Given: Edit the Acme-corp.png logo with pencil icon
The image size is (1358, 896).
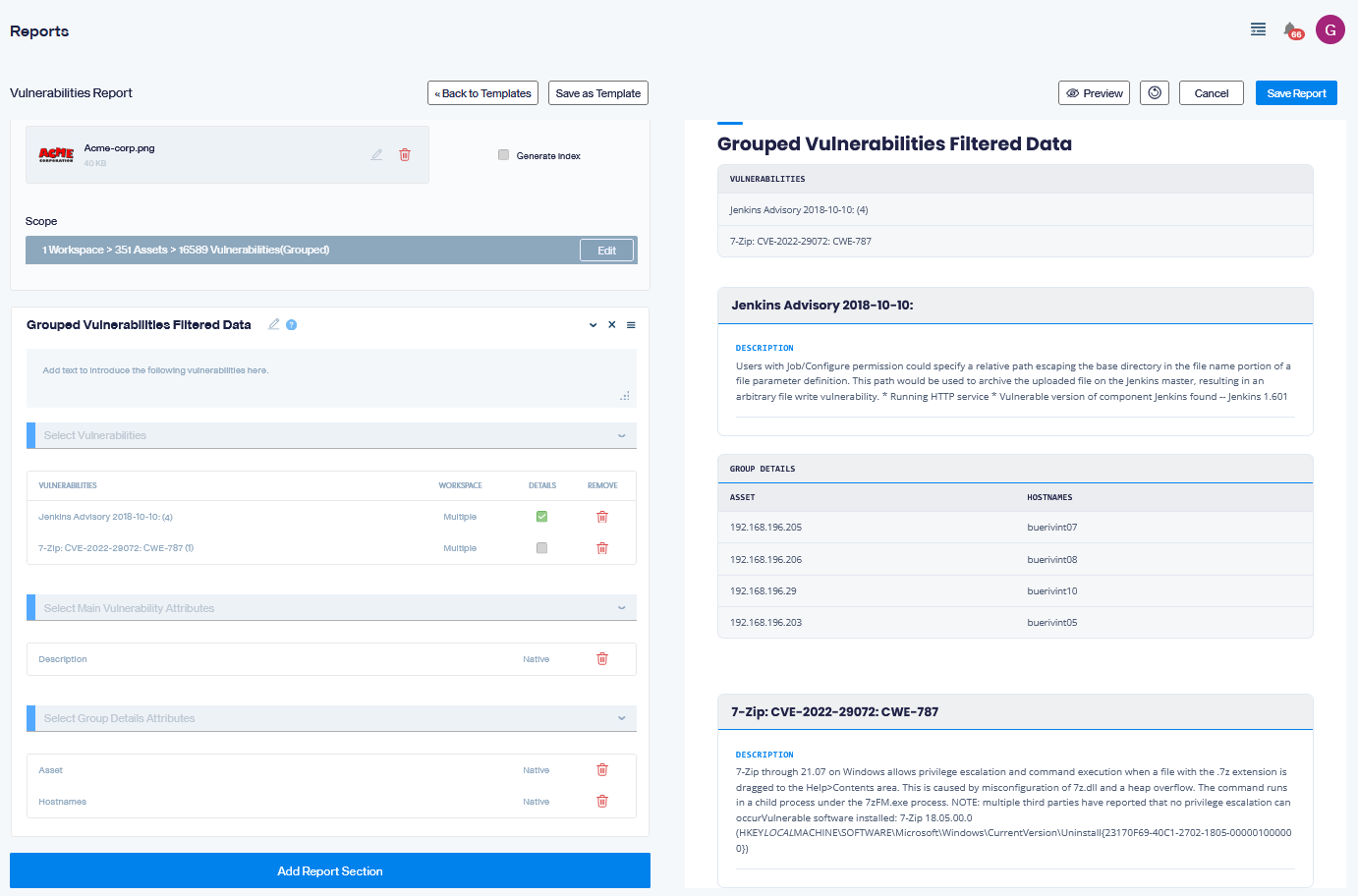Looking at the screenshot, I should [376, 155].
